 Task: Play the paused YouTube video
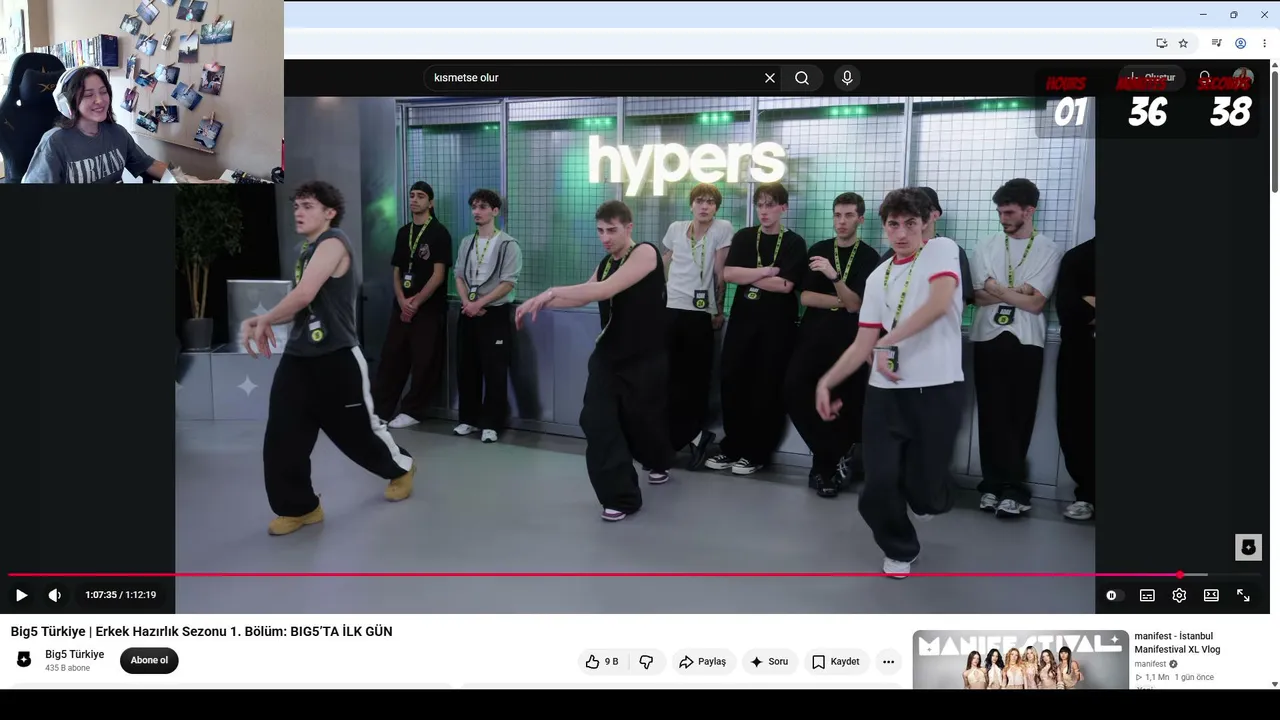coord(21,595)
